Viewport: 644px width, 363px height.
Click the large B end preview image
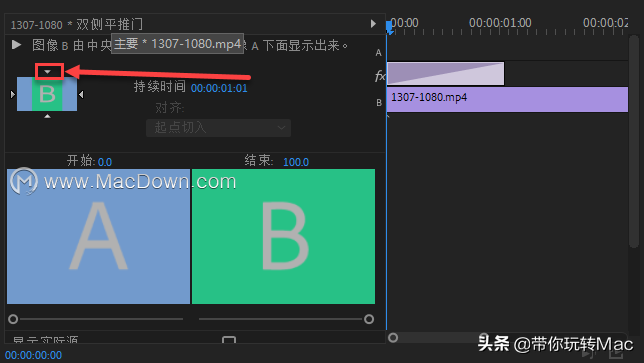pos(283,237)
